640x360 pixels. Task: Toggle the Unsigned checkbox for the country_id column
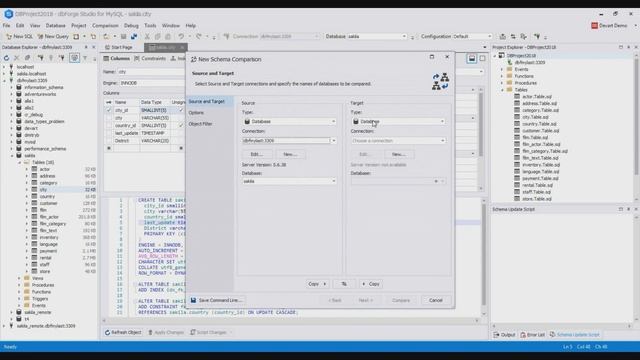(x=181, y=125)
